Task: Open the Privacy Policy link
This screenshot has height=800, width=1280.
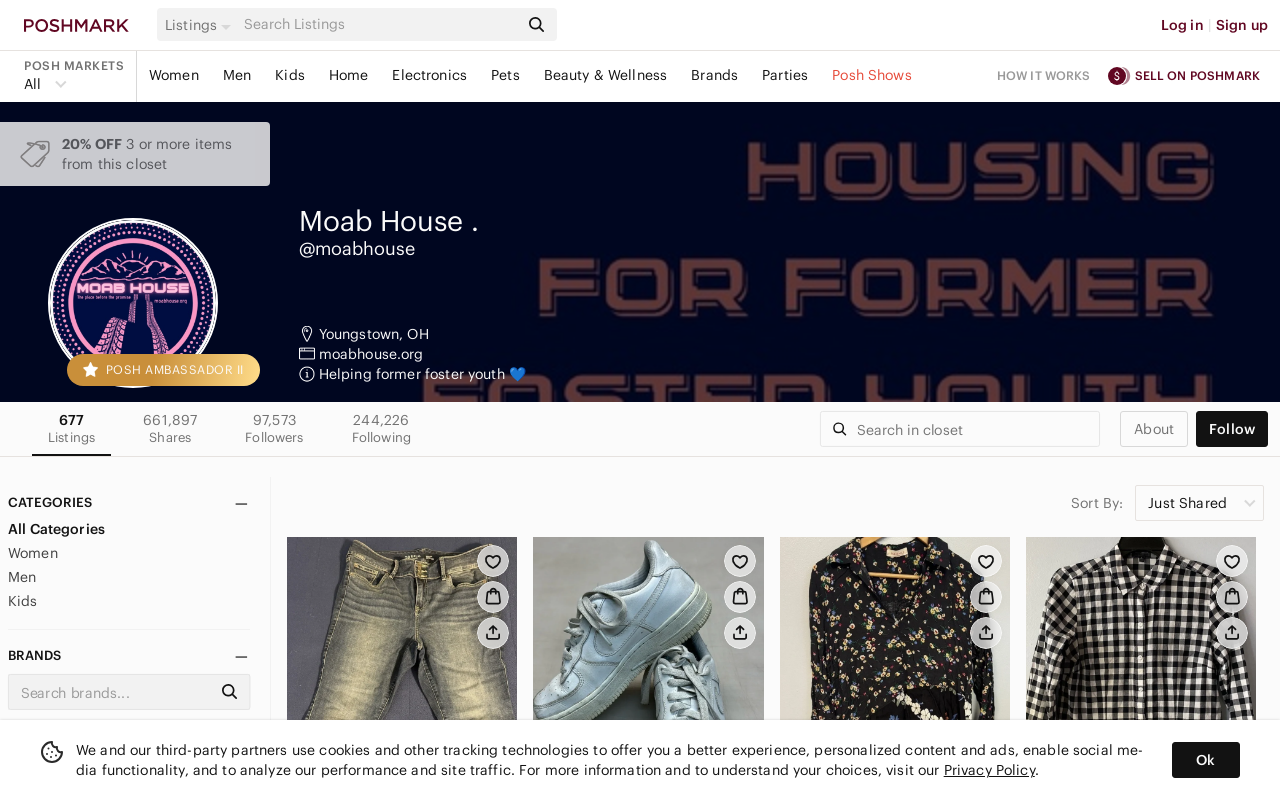Action: coord(989,770)
